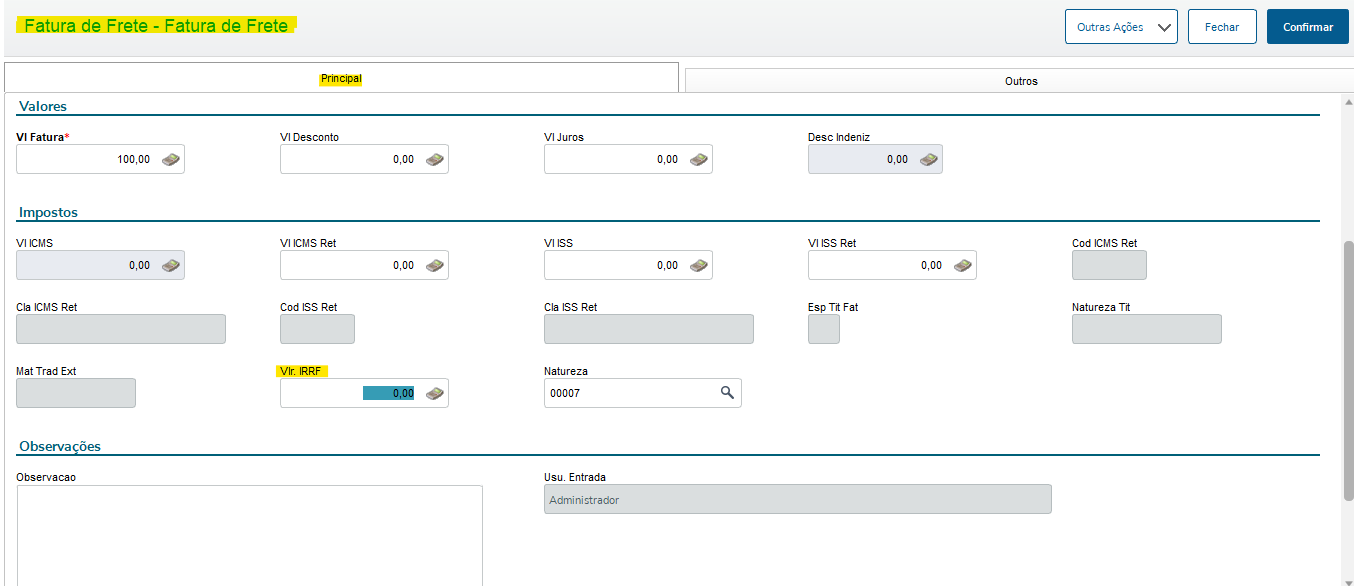Screen dimensions: 1354x586
Task: Switch to the Outros tab
Action: click(x=1020, y=81)
